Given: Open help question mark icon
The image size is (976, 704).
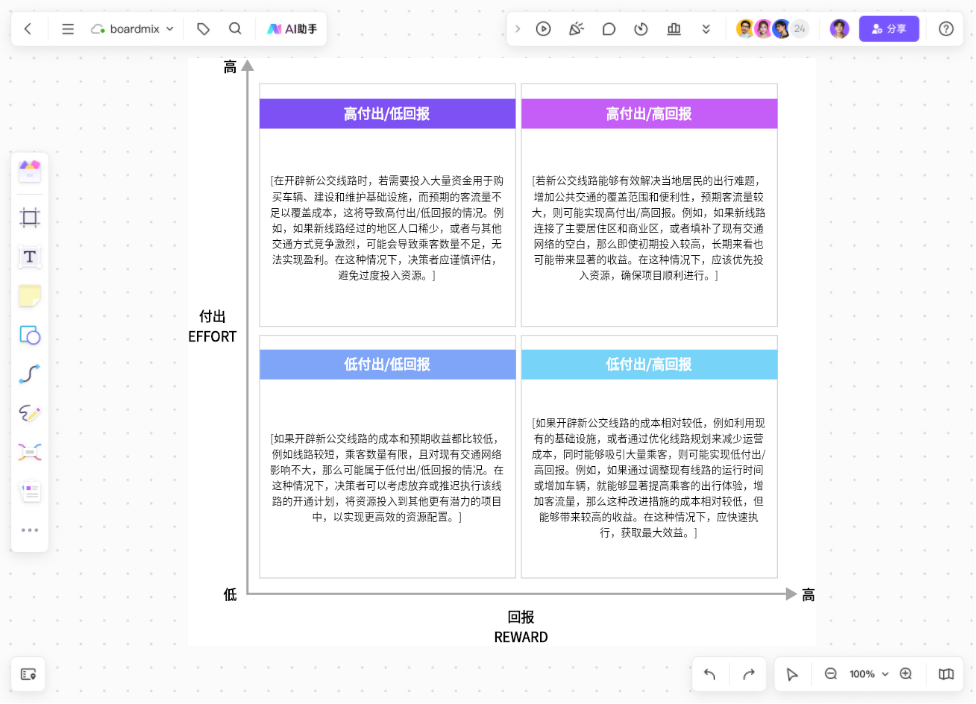Looking at the screenshot, I should [946, 29].
